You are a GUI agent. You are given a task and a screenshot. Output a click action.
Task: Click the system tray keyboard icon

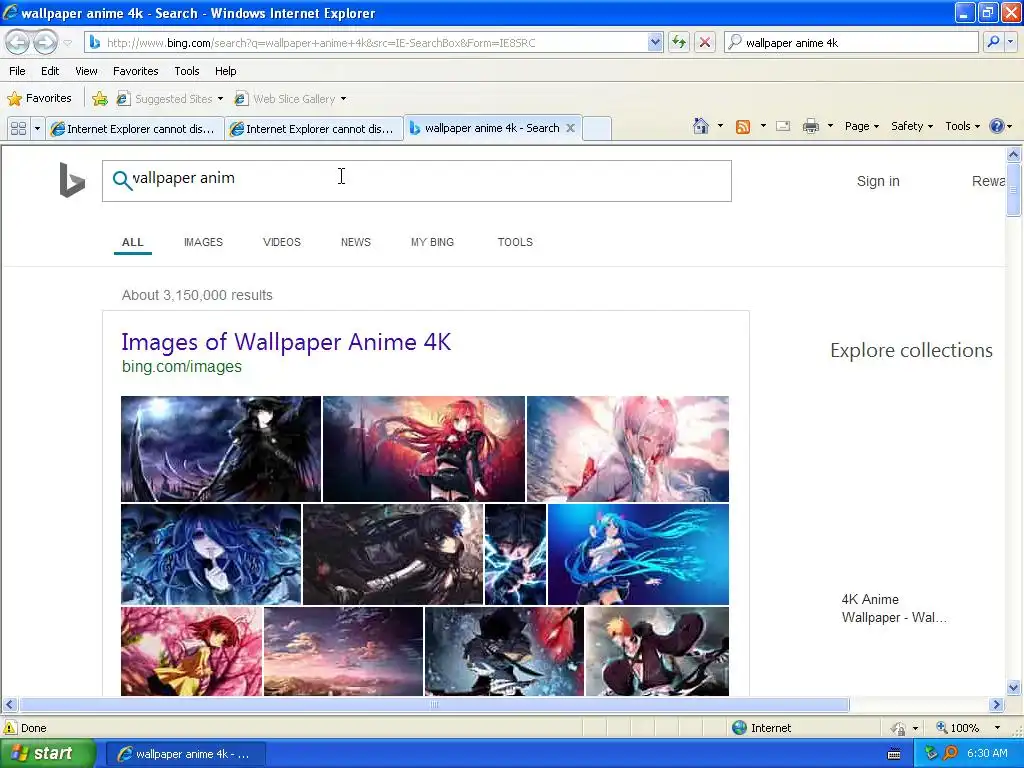(x=894, y=754)
